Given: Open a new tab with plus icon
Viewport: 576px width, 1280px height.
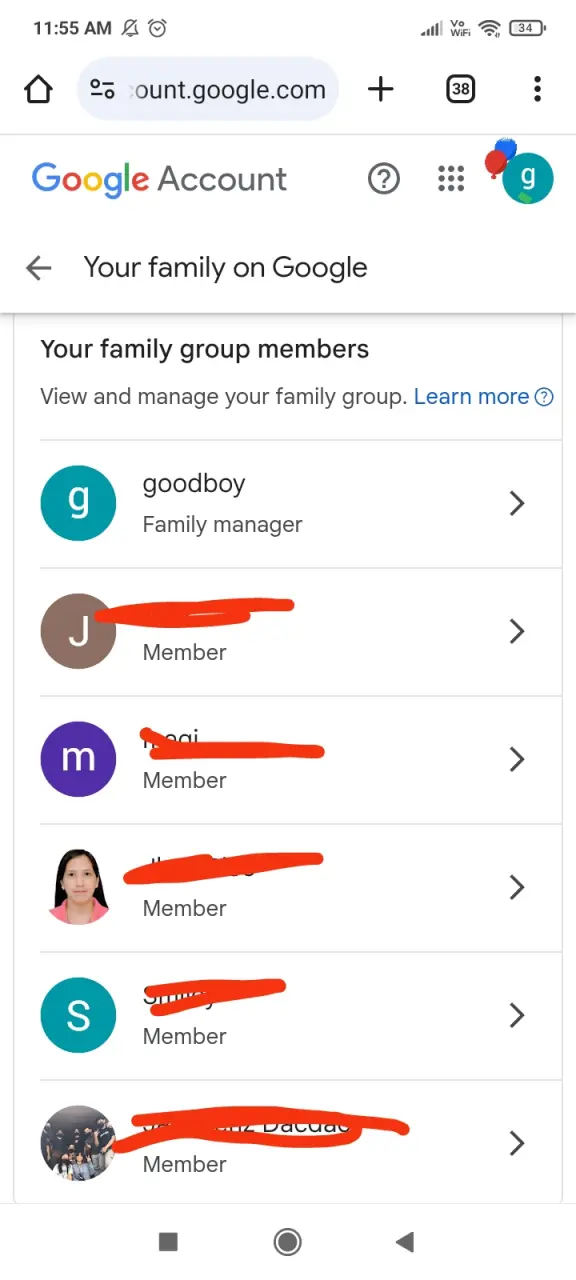Looking at the screenshot, I should pyautogui.click(x=381, y=89).
